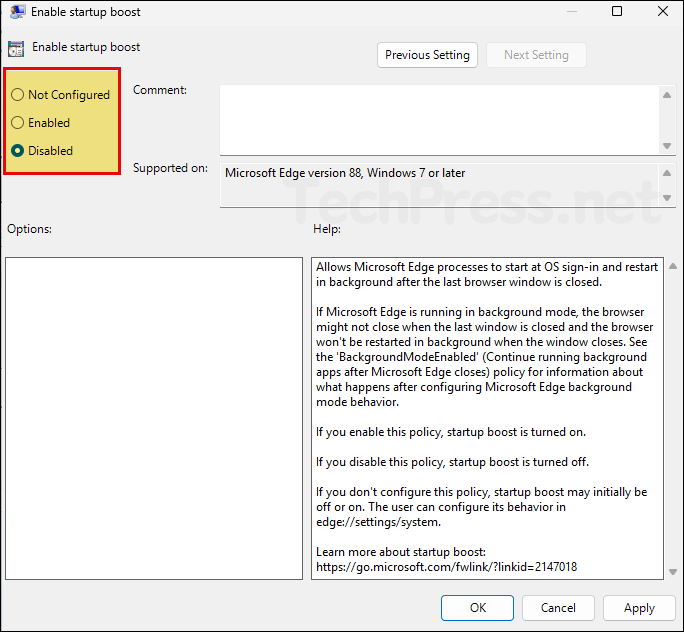Cancel the policy dialog
The width and height of the screenshot is (684, 632).
[x=558, y=608]
